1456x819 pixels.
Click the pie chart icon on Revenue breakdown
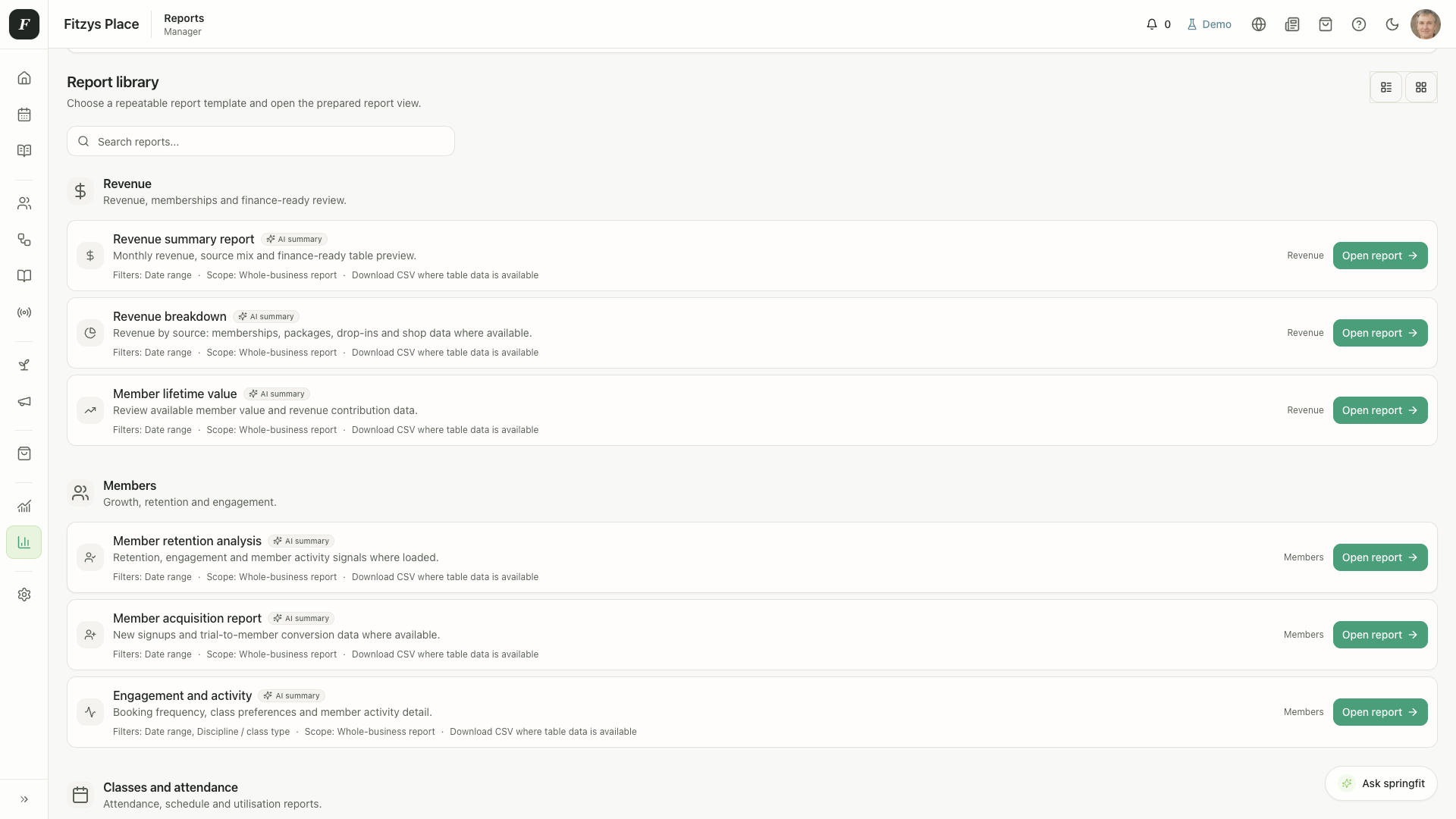(90, 333)
